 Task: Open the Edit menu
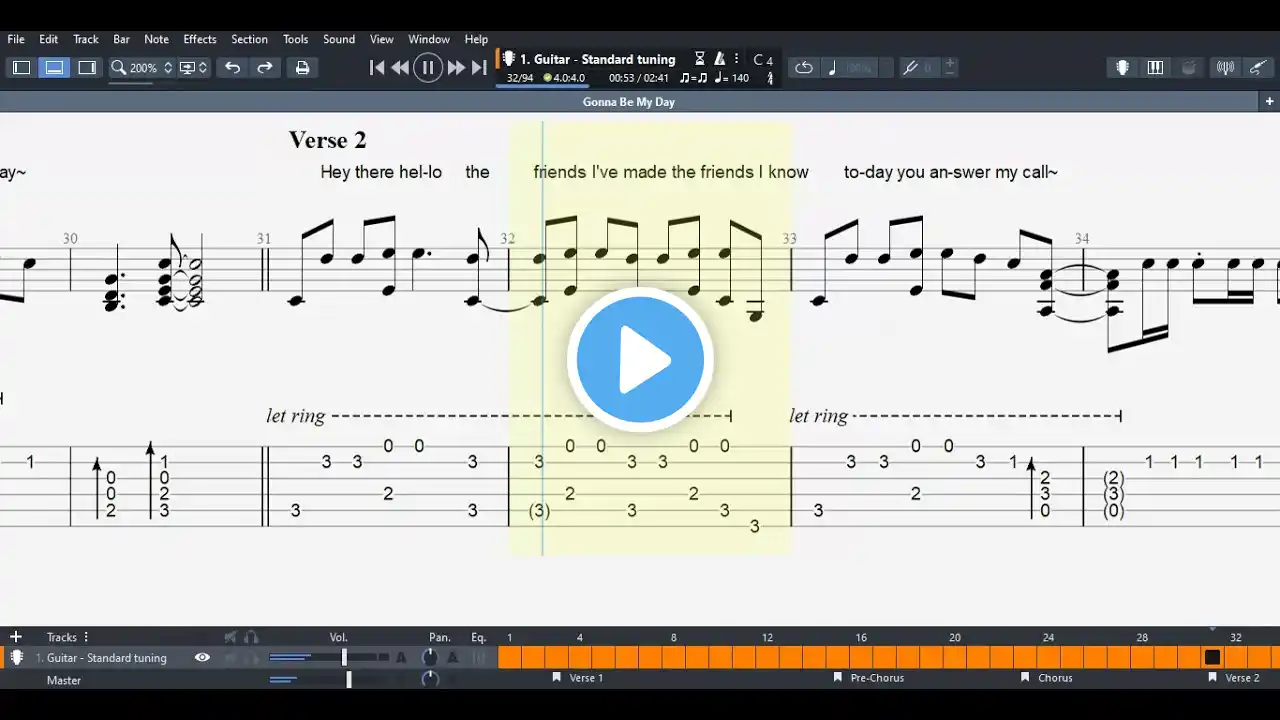tap(48, 39)
